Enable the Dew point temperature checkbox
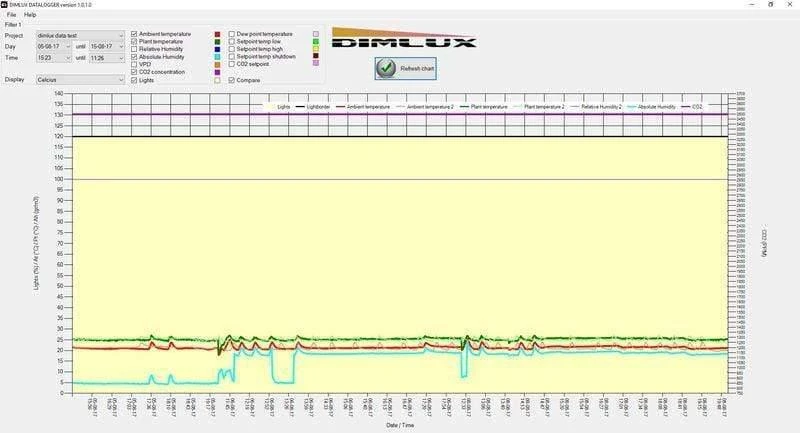This screenshot has width=800, height=433. 231,34
